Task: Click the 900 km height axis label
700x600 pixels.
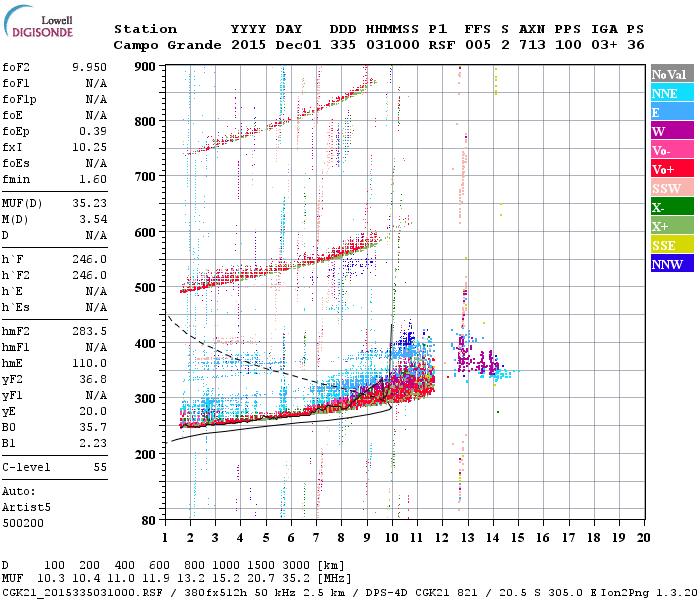Action: click(145, 67)
